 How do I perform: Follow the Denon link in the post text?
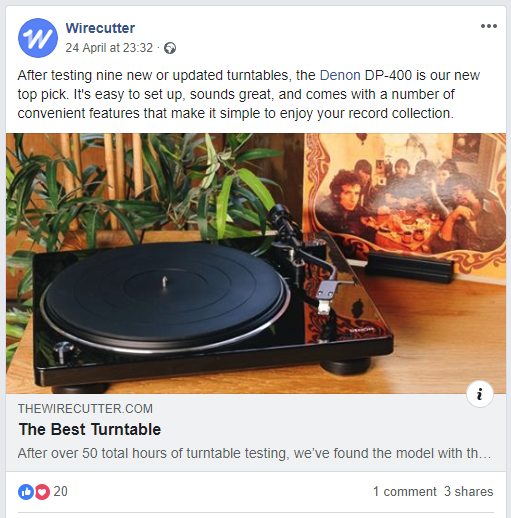pyautogui.click(x=340, y=75)
